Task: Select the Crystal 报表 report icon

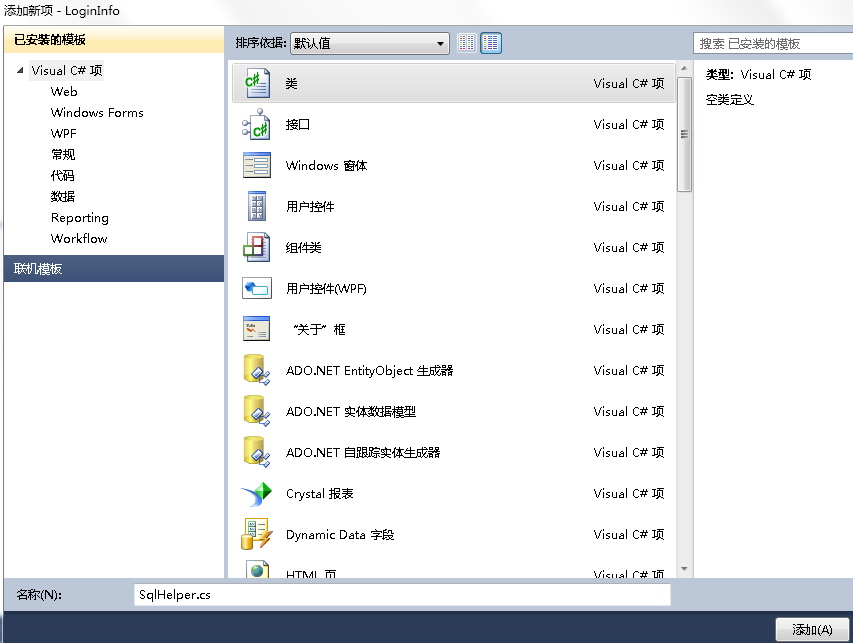Action: [257, 493]
